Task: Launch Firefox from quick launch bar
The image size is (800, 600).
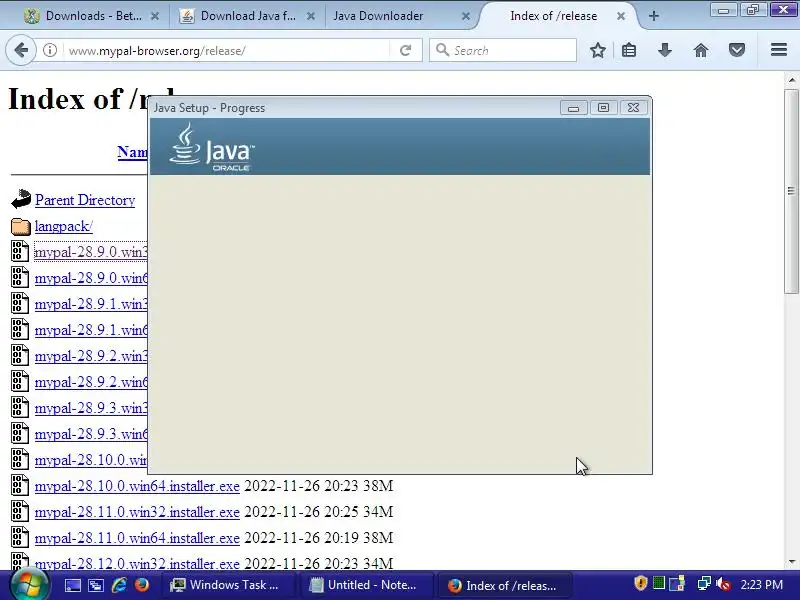Action: 141,585
